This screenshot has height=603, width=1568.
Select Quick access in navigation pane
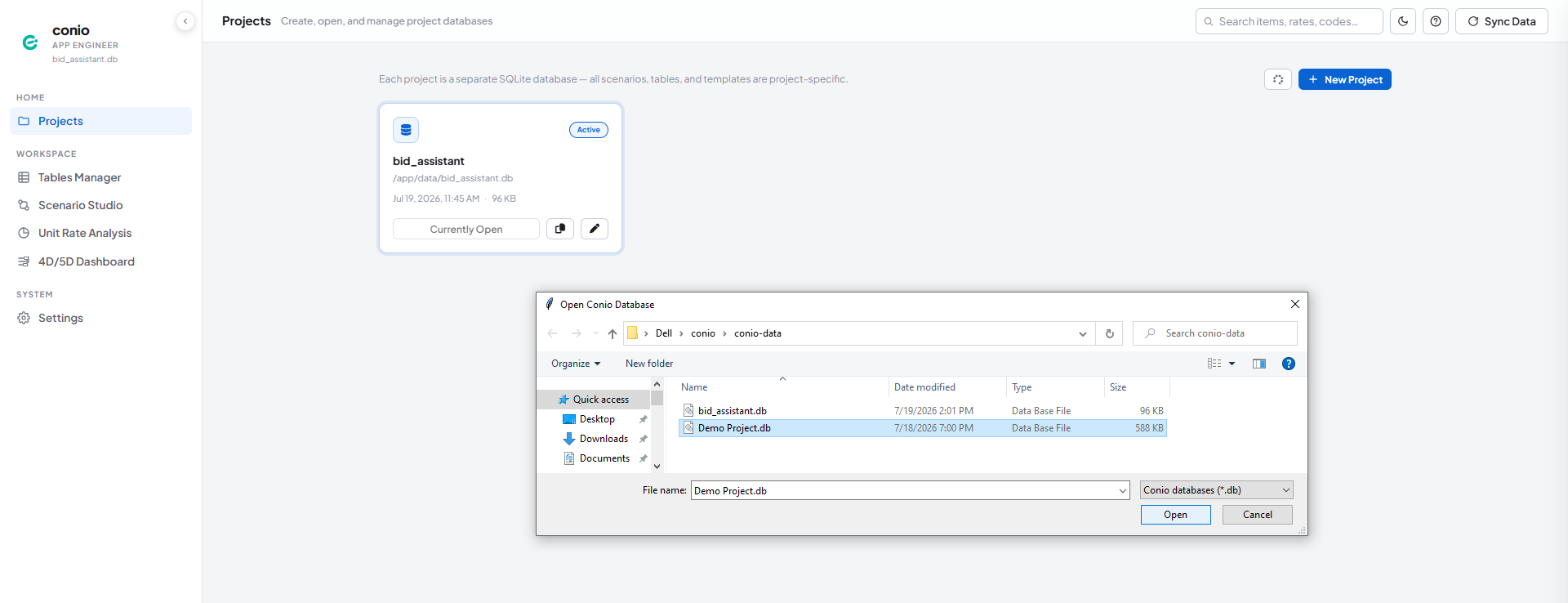(594, 400)
